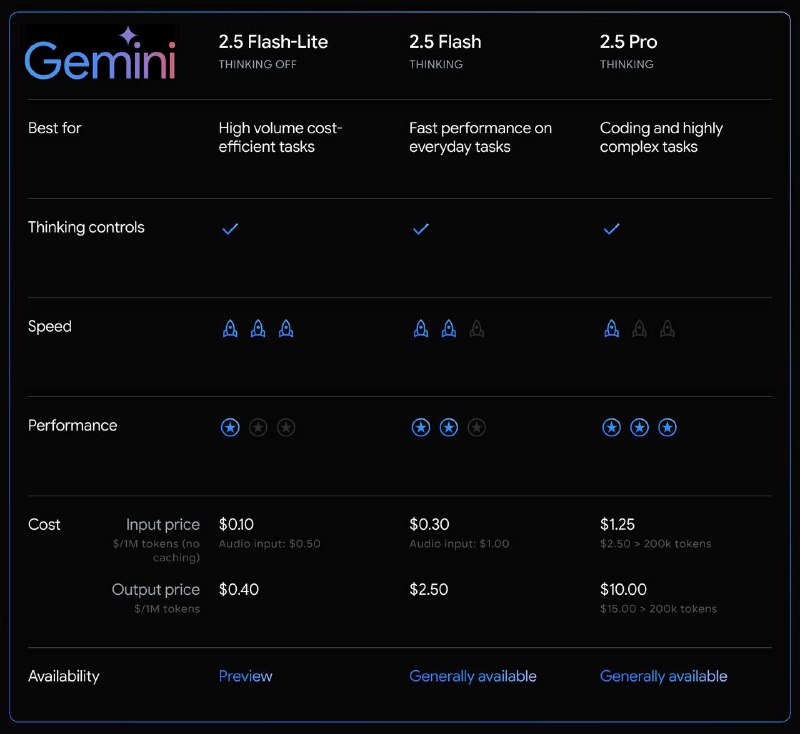Click the '$2.50' output price for 2.5 Flash
The height and width of the screenshot is (734, 800).
(x=429, y=590)
